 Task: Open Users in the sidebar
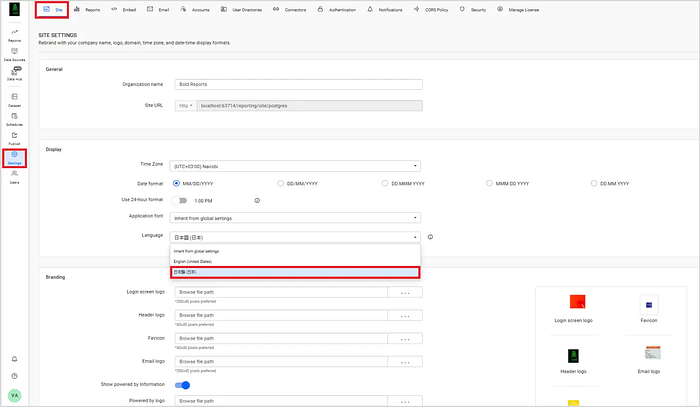pyautogui.click(x=14, y=177)
